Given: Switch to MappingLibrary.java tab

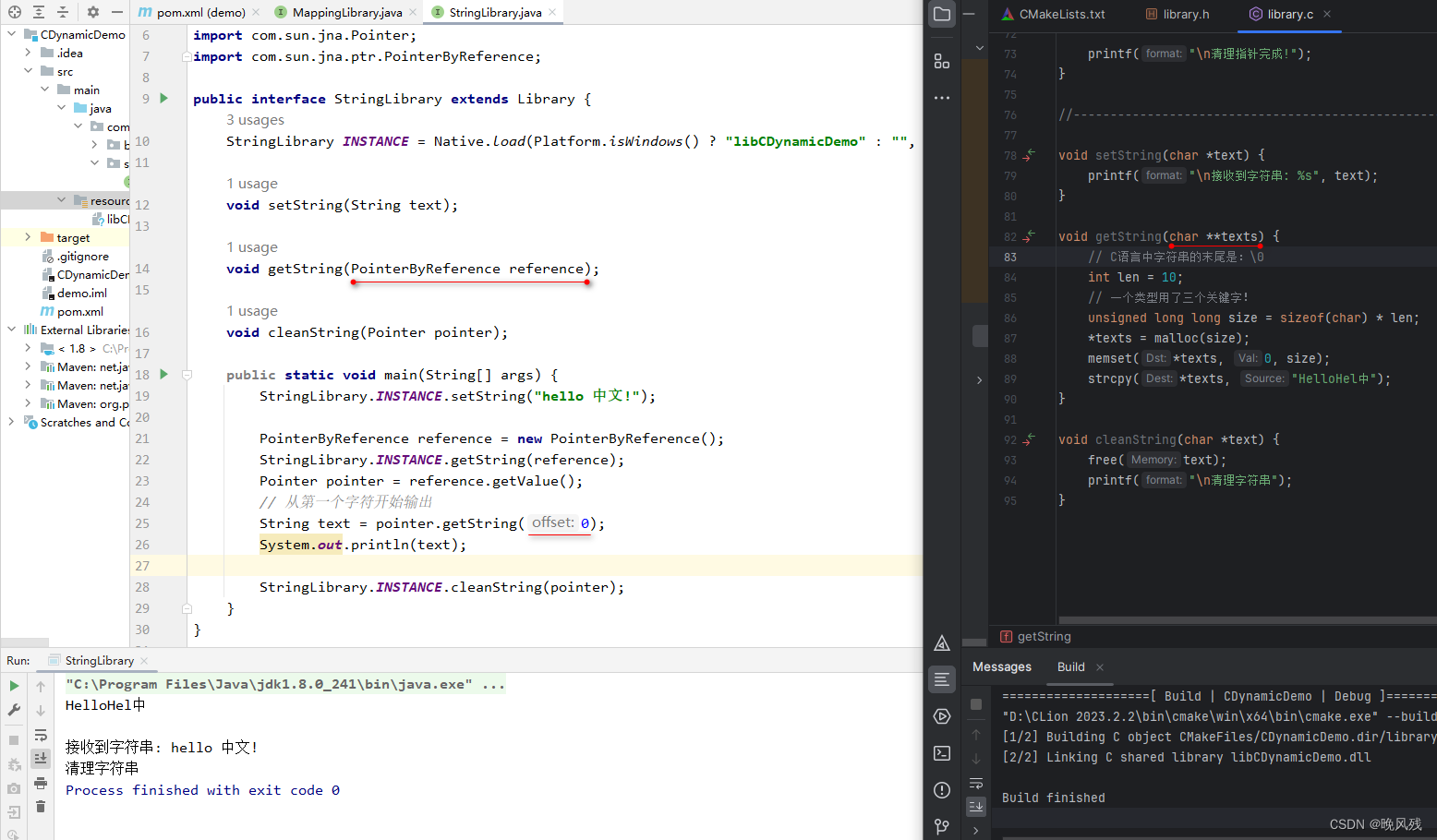Looking at the screenshot, I should tap(346, 12).
